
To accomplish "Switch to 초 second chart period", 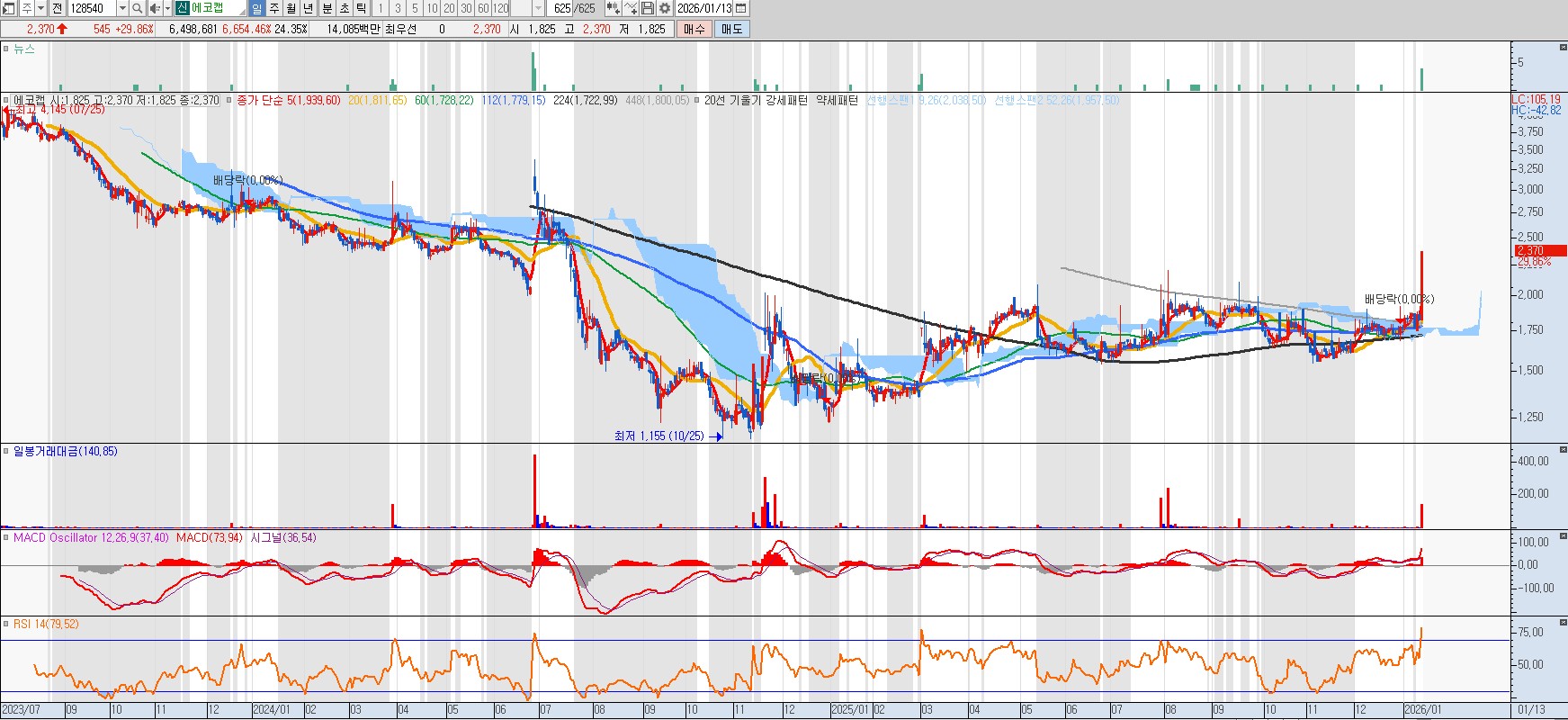I will point(345,8).
